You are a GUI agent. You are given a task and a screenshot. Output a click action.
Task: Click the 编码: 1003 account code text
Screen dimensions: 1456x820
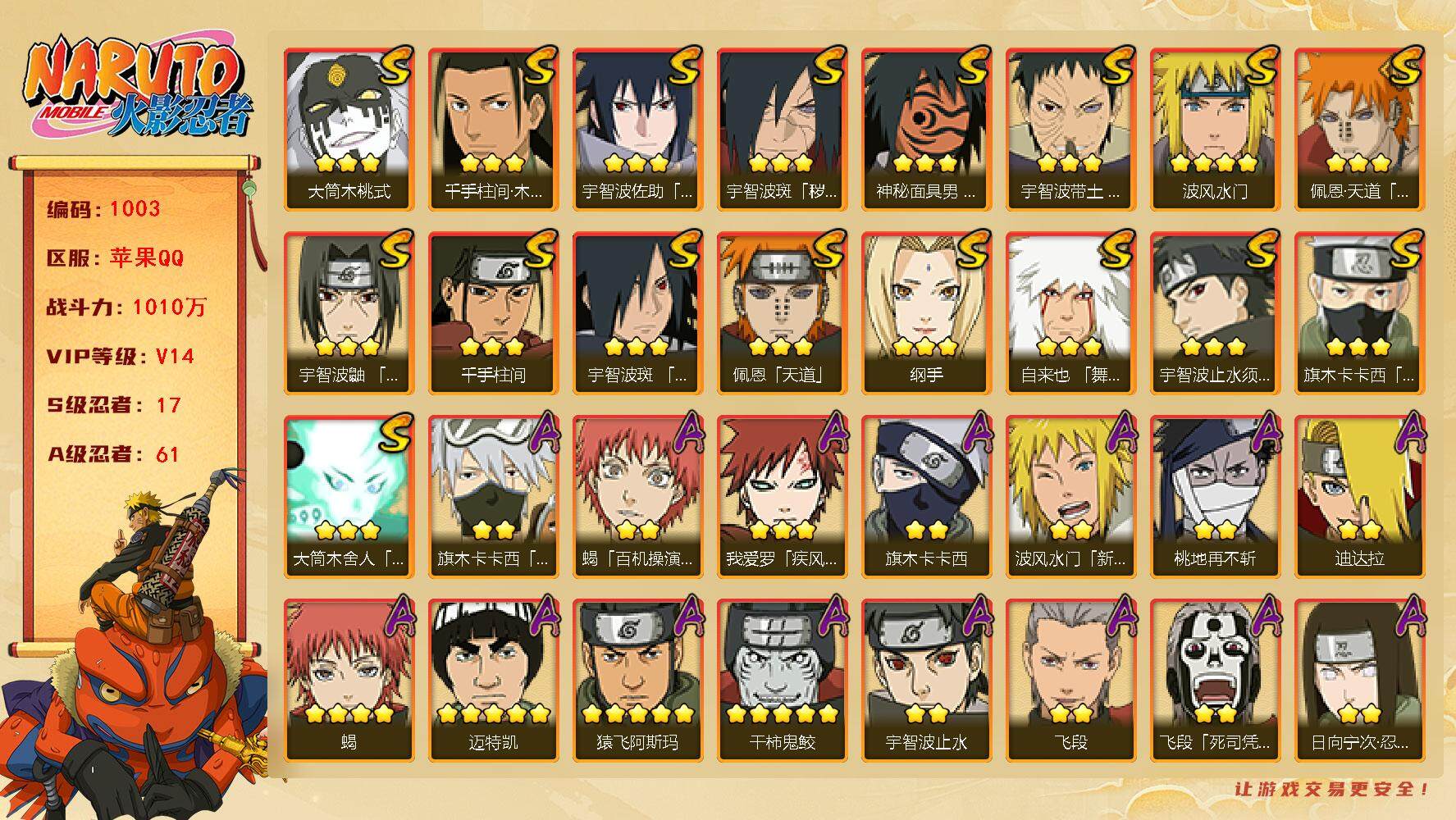103,209
